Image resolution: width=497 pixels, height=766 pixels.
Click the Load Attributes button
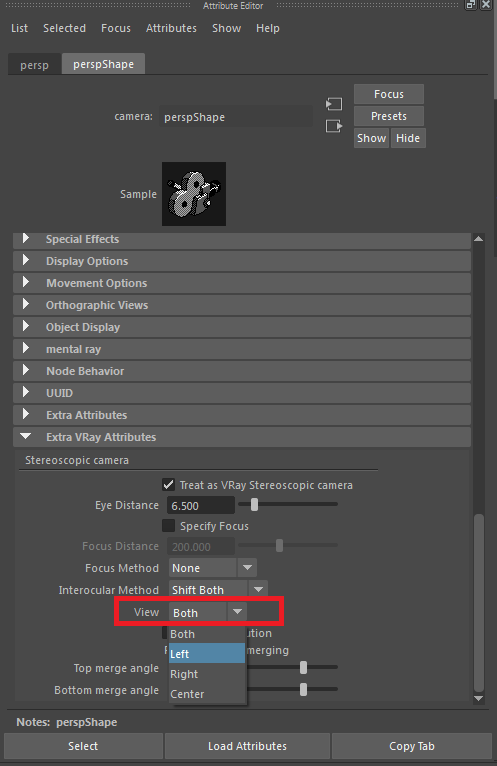(247, 746)
